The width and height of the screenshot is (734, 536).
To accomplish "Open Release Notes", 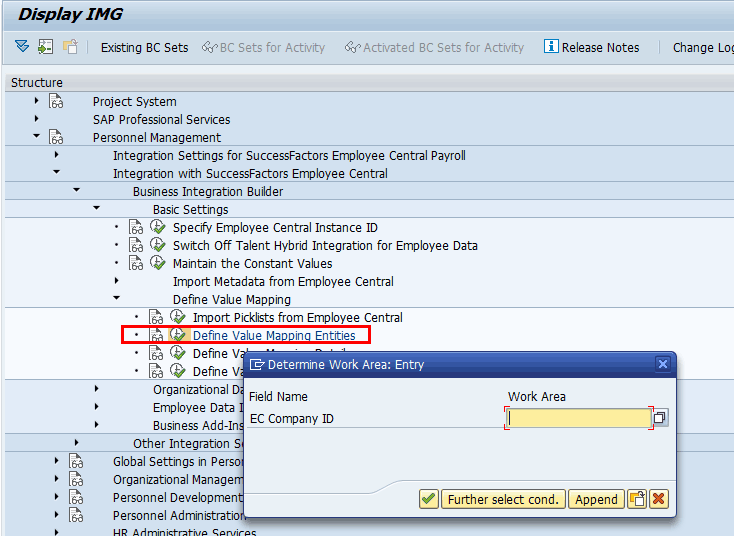I will (x=592, y=47).
